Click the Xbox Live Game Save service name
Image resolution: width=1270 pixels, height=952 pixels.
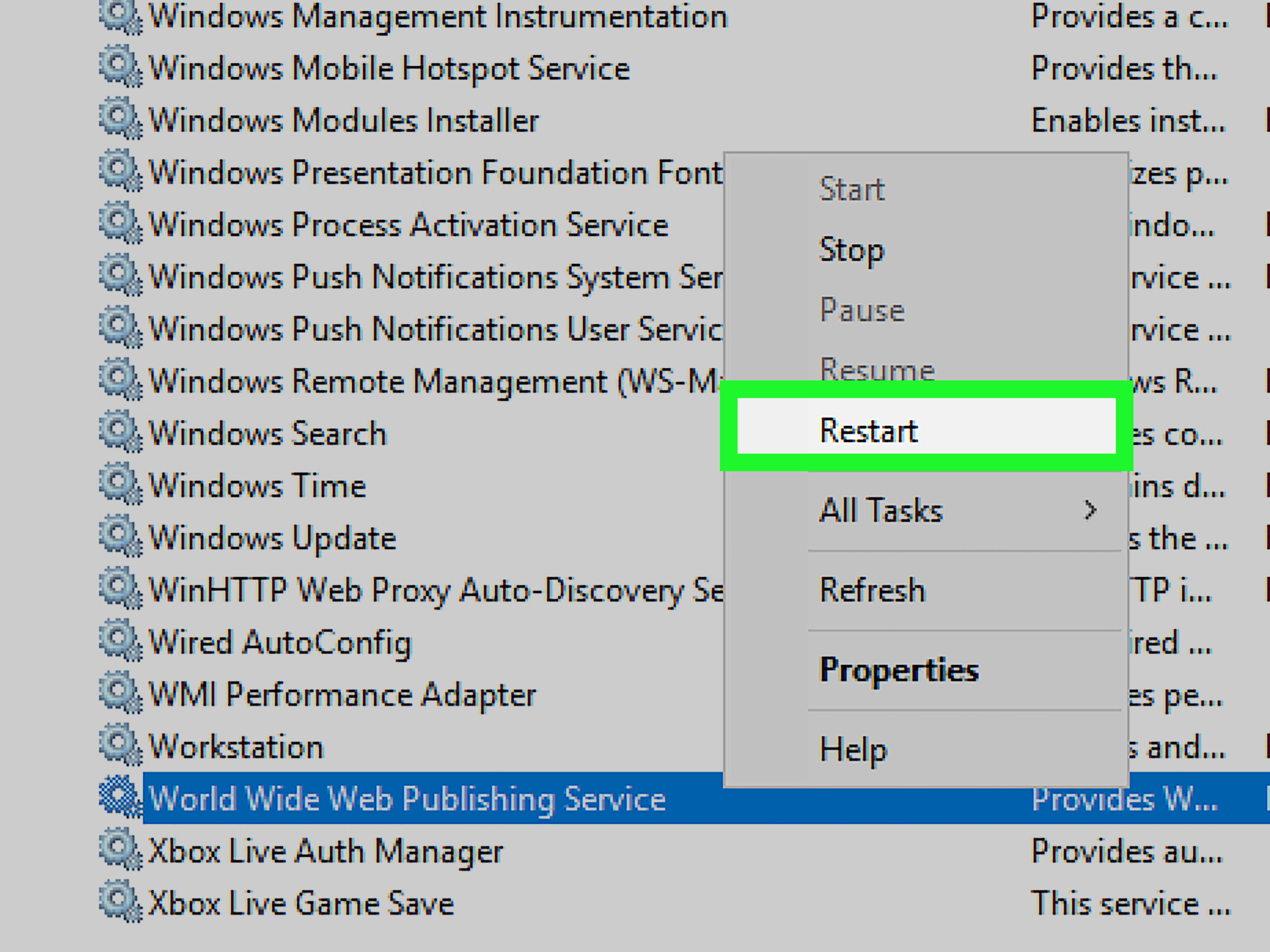[x=301, y=903]
